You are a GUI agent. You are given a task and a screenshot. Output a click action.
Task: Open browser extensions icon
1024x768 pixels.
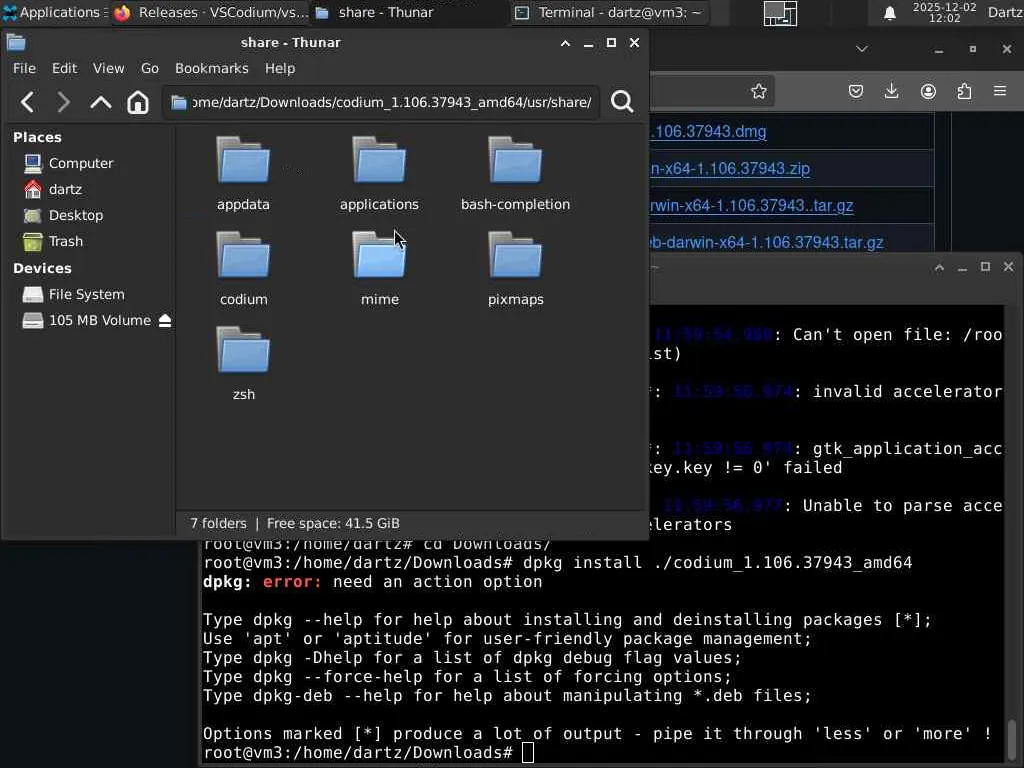964,91
